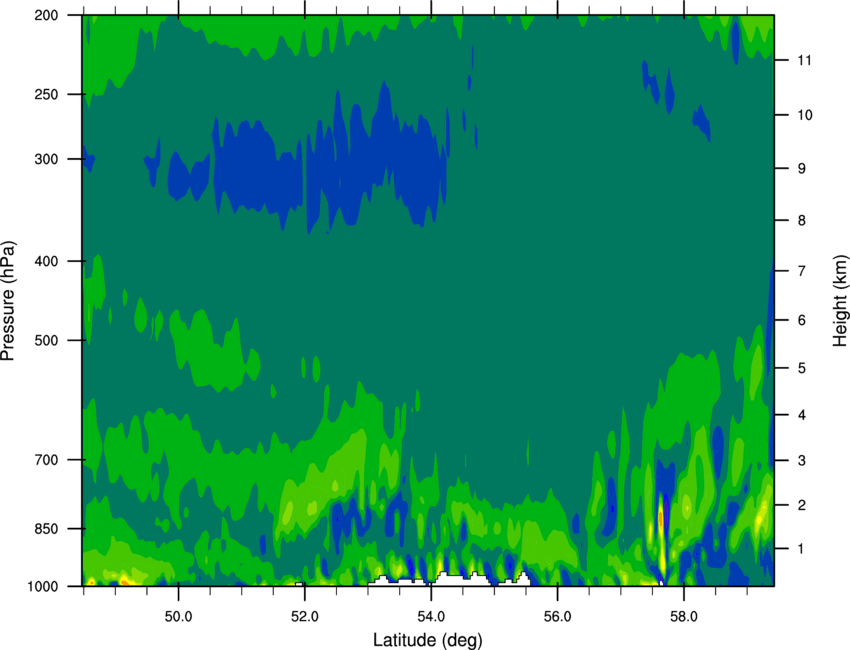Click the 4 km height tick label
850x650 pixels.
(x=802, y=415)
